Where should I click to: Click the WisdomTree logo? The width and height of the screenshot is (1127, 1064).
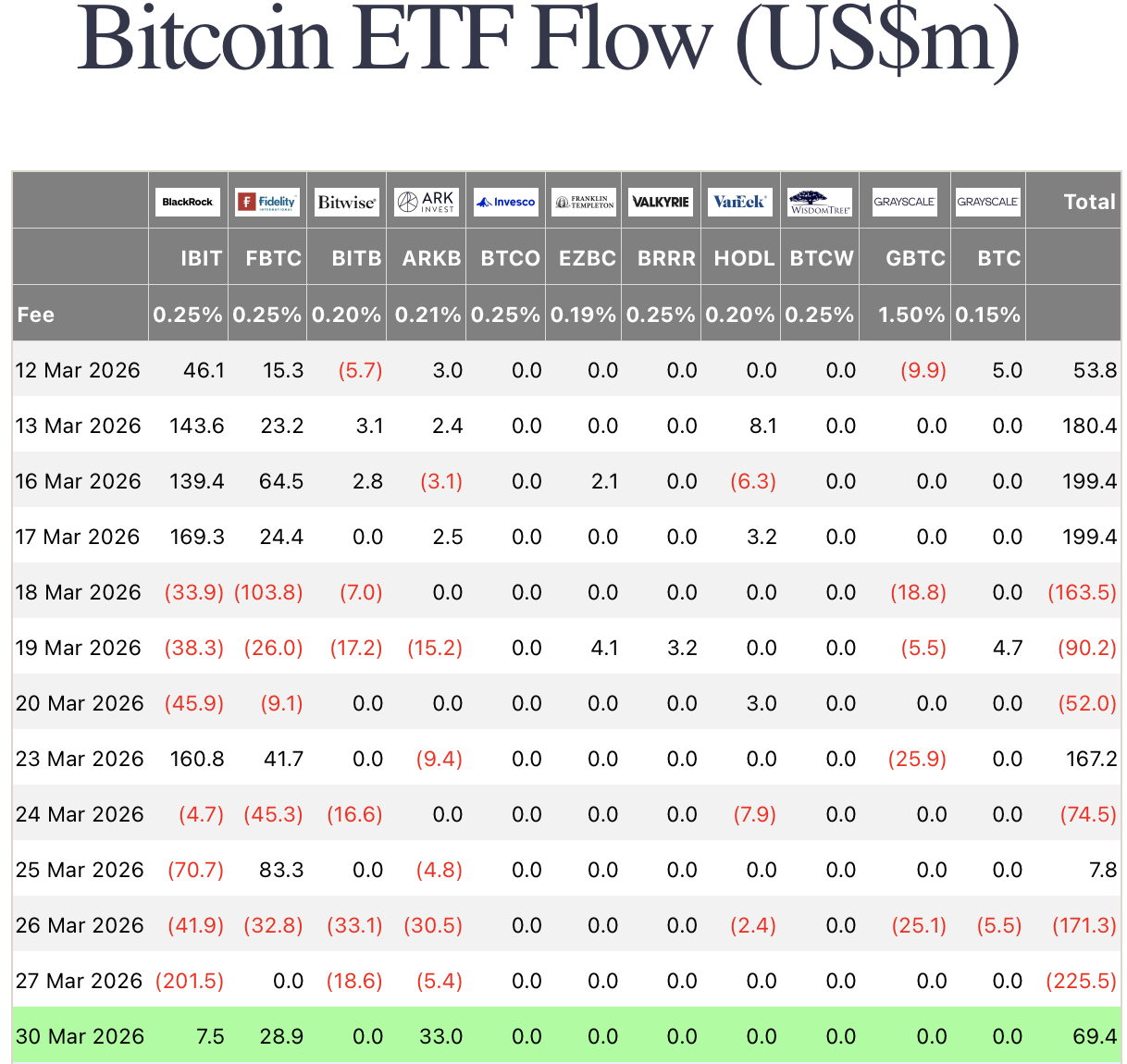point(820,202)
